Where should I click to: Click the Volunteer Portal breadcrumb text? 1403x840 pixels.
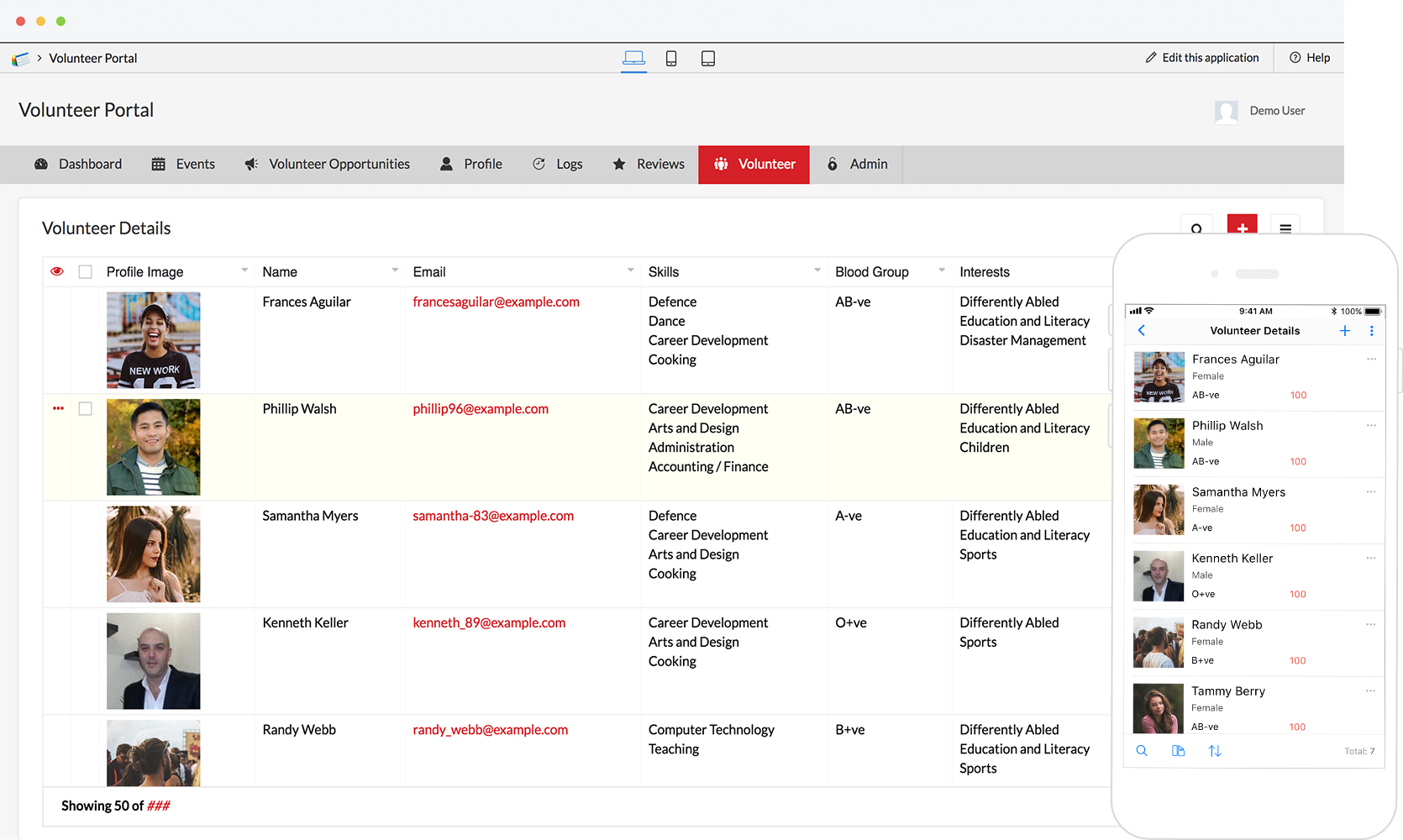(x=93, y=58)
